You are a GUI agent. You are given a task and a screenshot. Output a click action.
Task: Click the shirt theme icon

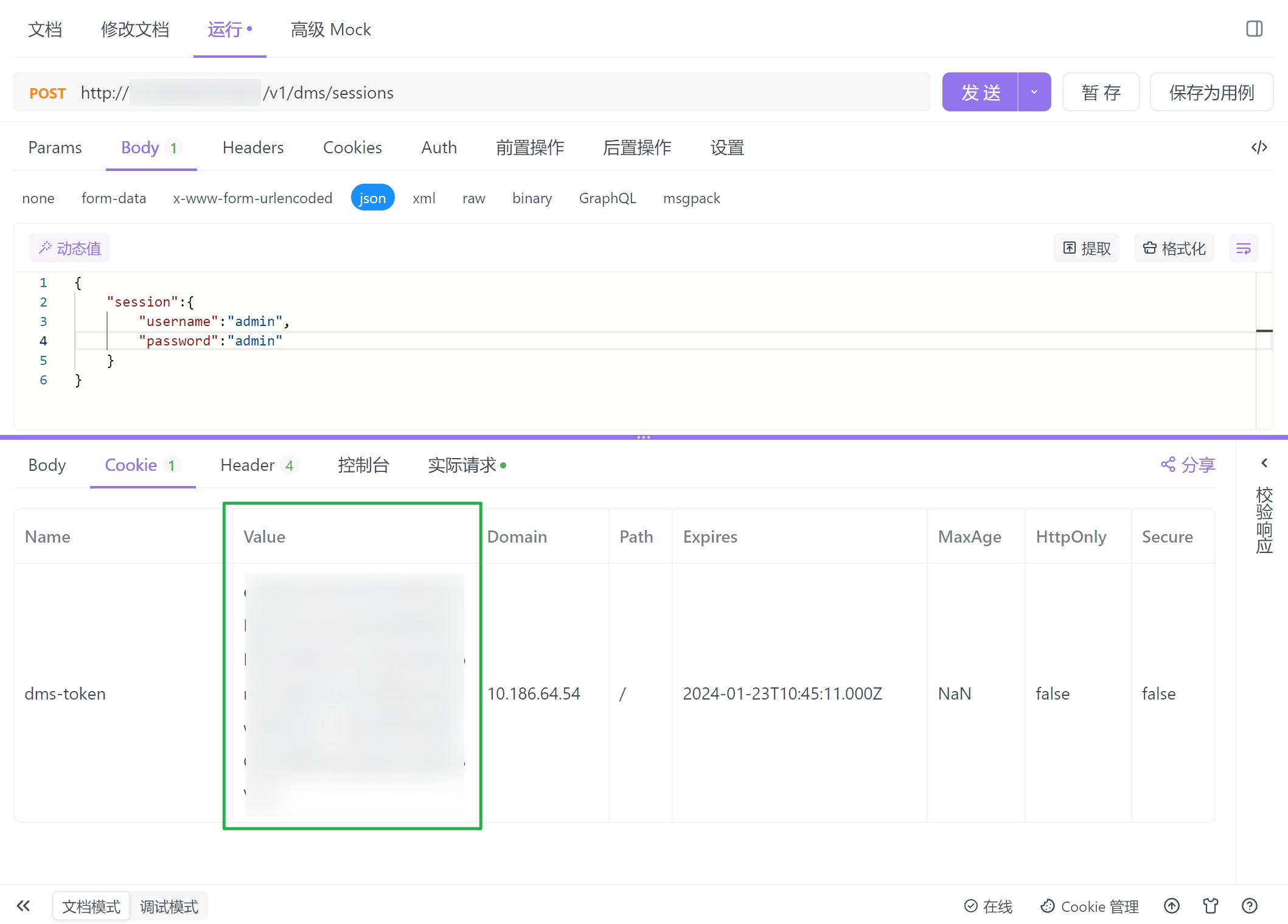click(x=1211, y=906)
